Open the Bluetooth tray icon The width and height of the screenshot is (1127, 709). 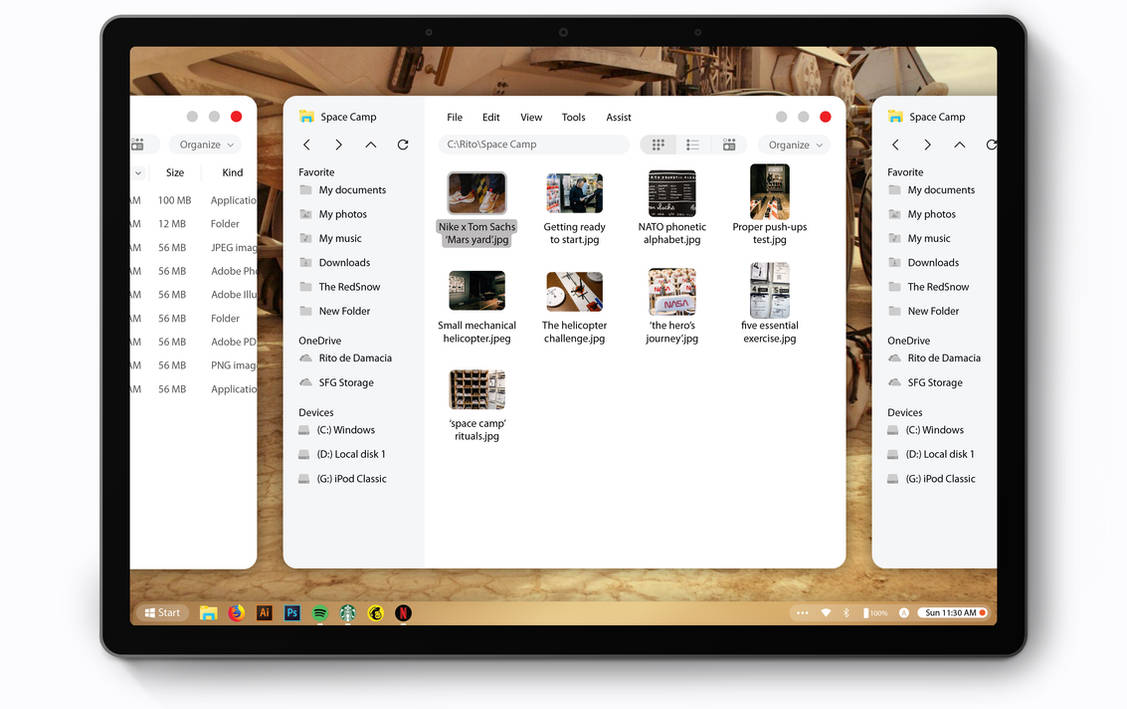[x=846, y=613]
